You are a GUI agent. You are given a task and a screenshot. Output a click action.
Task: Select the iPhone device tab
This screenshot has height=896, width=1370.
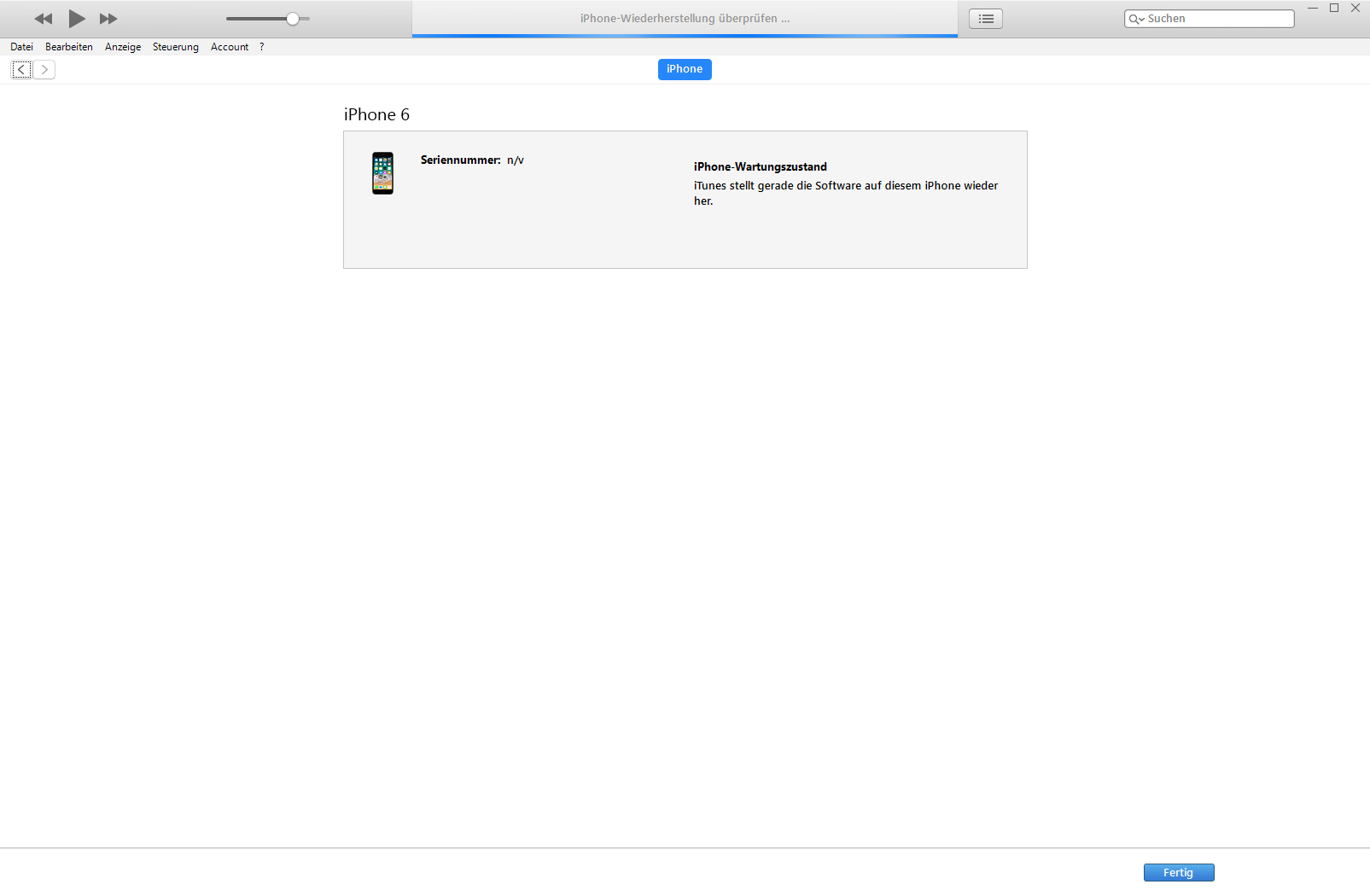[x=685, y=69]
